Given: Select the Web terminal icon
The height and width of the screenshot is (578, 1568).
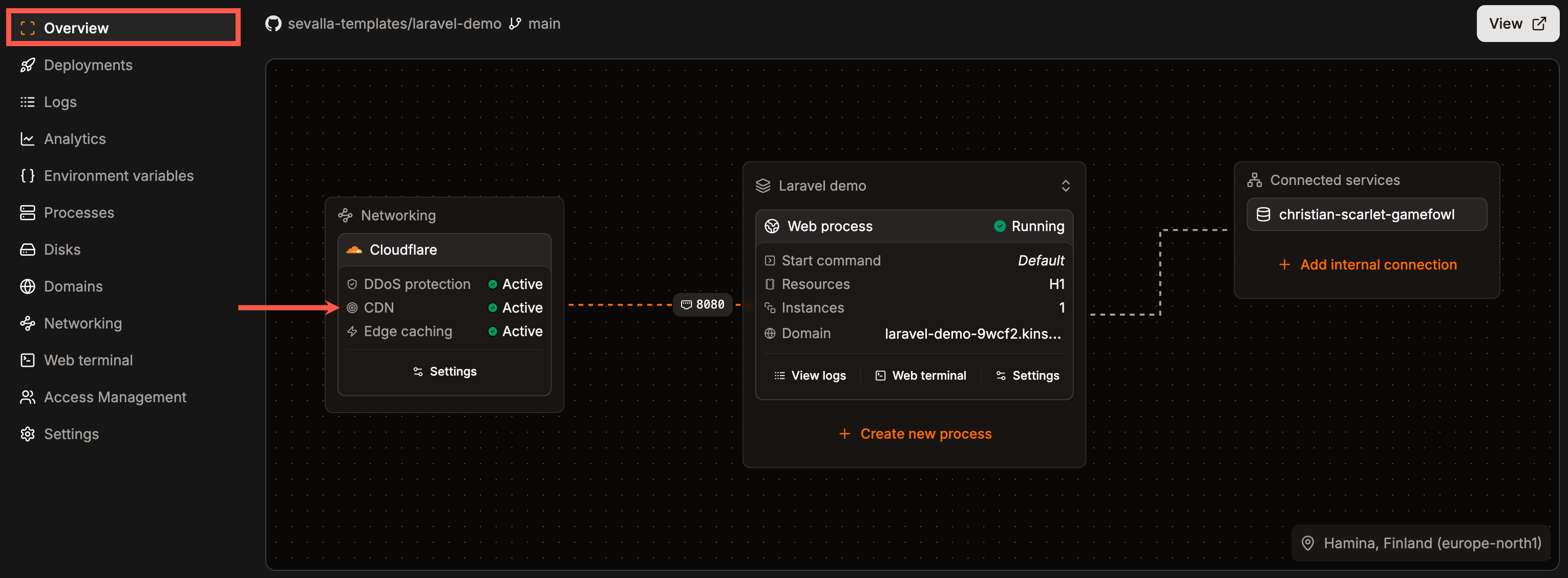Looking at the screenshot, I should click(27, 360).
